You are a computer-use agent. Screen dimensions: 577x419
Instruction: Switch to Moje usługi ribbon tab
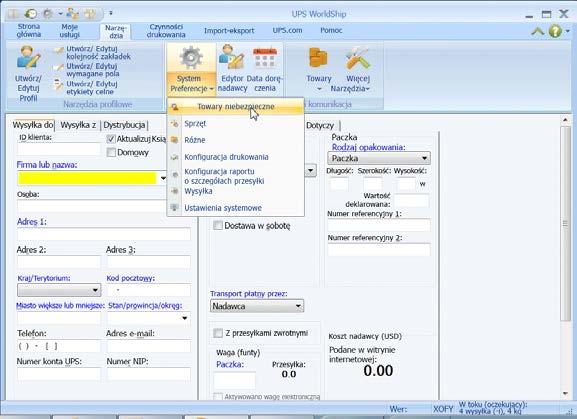pyautogui.click(x=70, y=31)
